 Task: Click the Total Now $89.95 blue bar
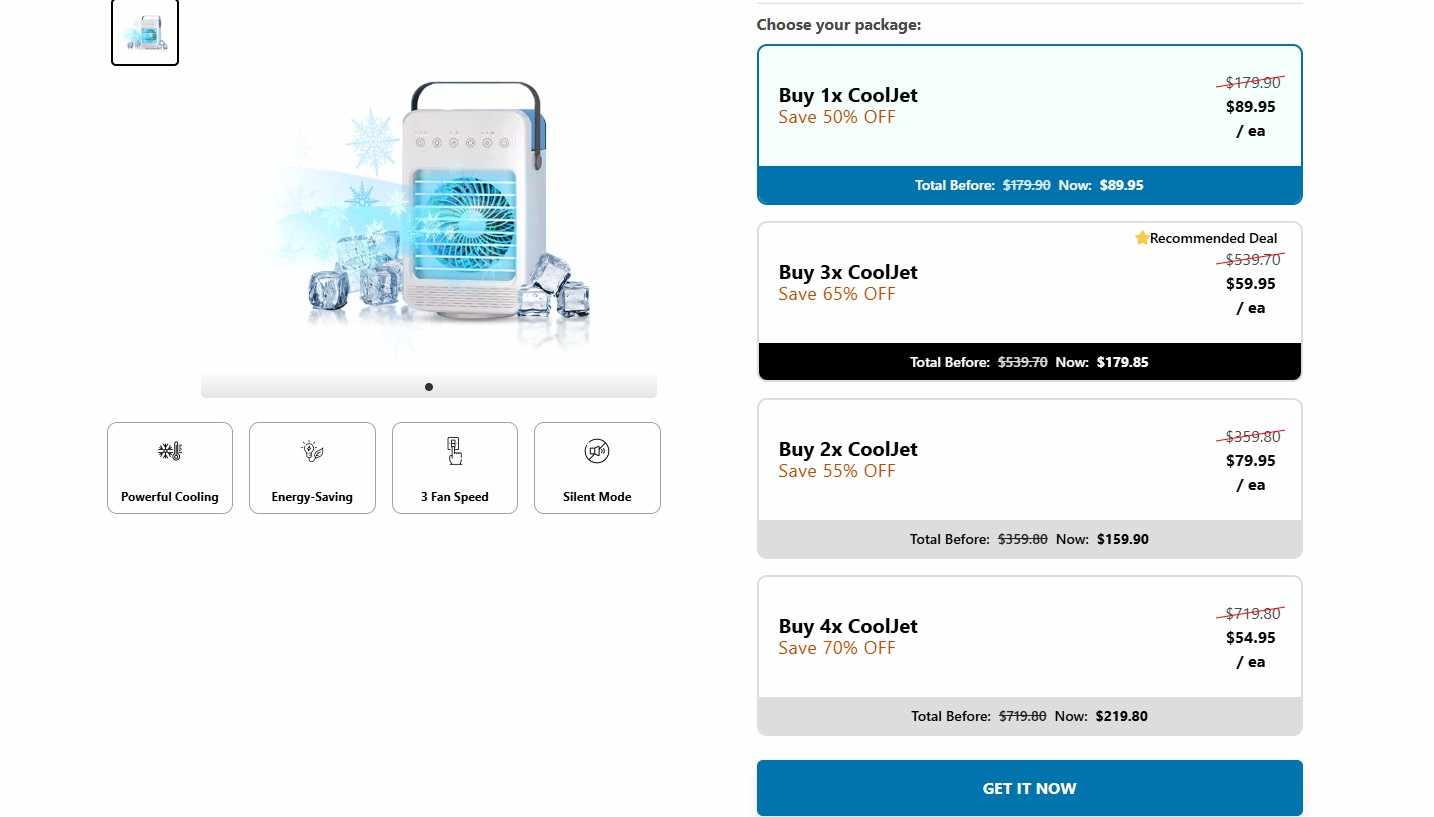coord(1030,185)
